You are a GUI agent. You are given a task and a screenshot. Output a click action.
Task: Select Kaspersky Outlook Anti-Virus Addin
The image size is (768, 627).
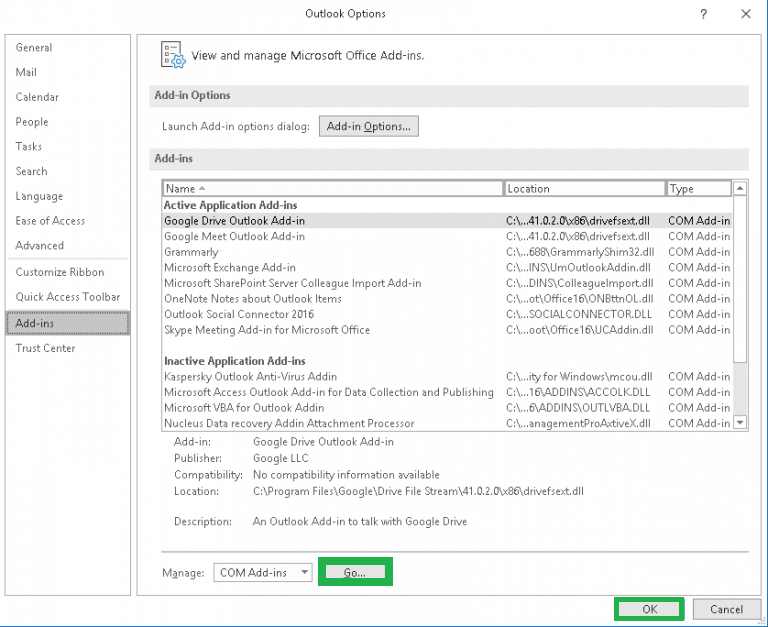point(447,377)
